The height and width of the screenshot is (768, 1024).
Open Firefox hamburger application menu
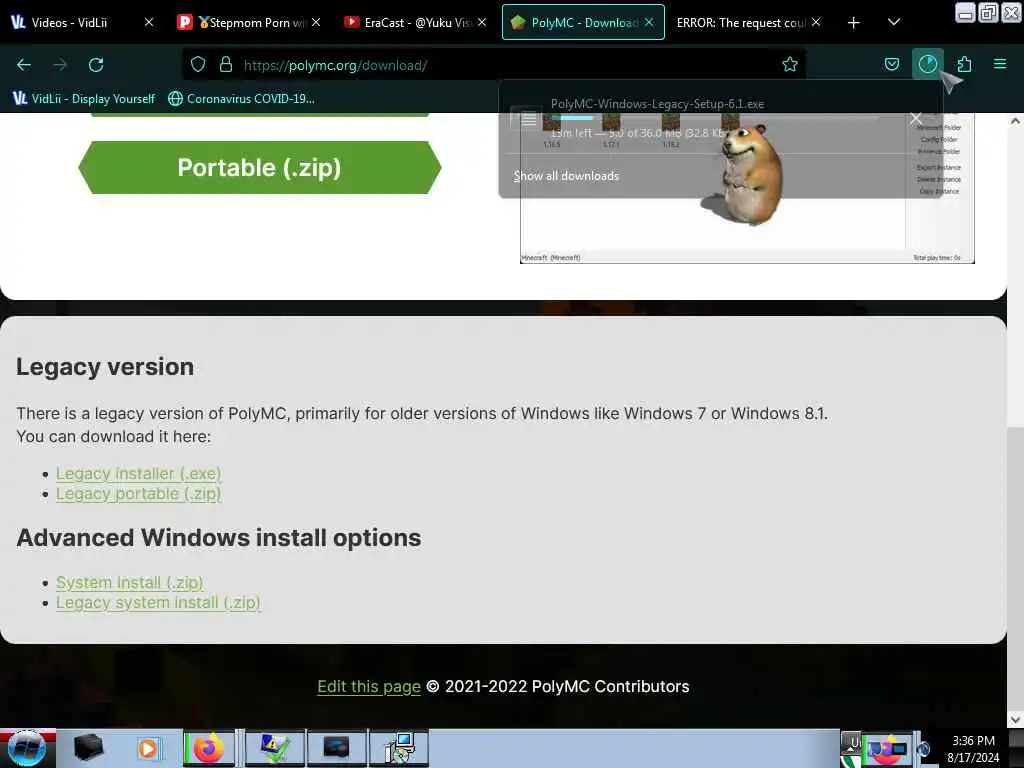point(1000,64)
